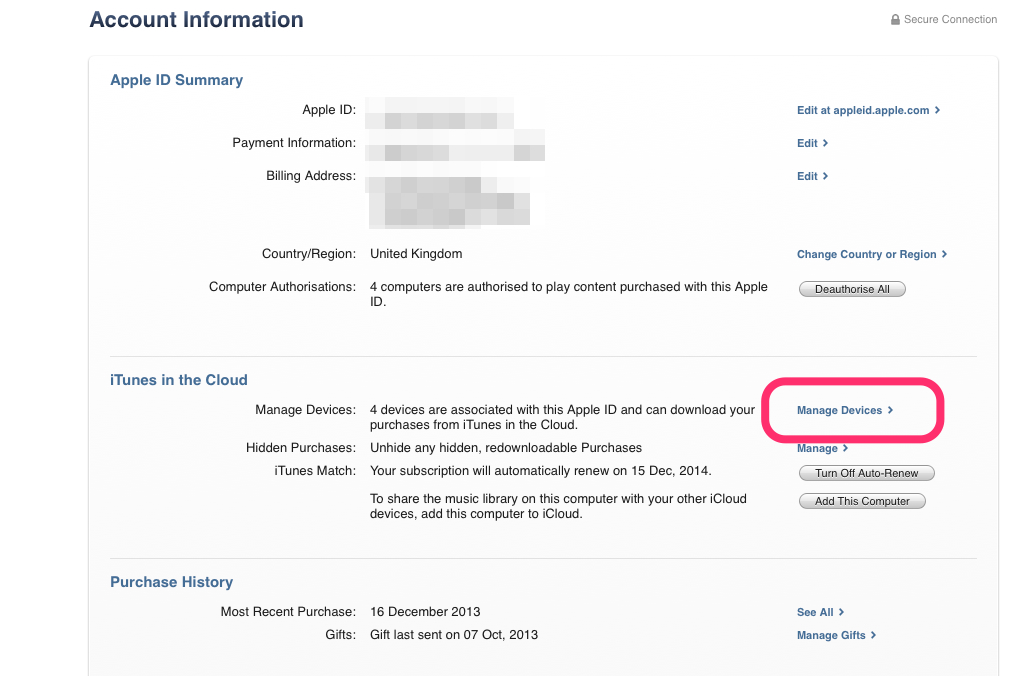Click Add This Computer
The image size is (1027, 676).
861,500
